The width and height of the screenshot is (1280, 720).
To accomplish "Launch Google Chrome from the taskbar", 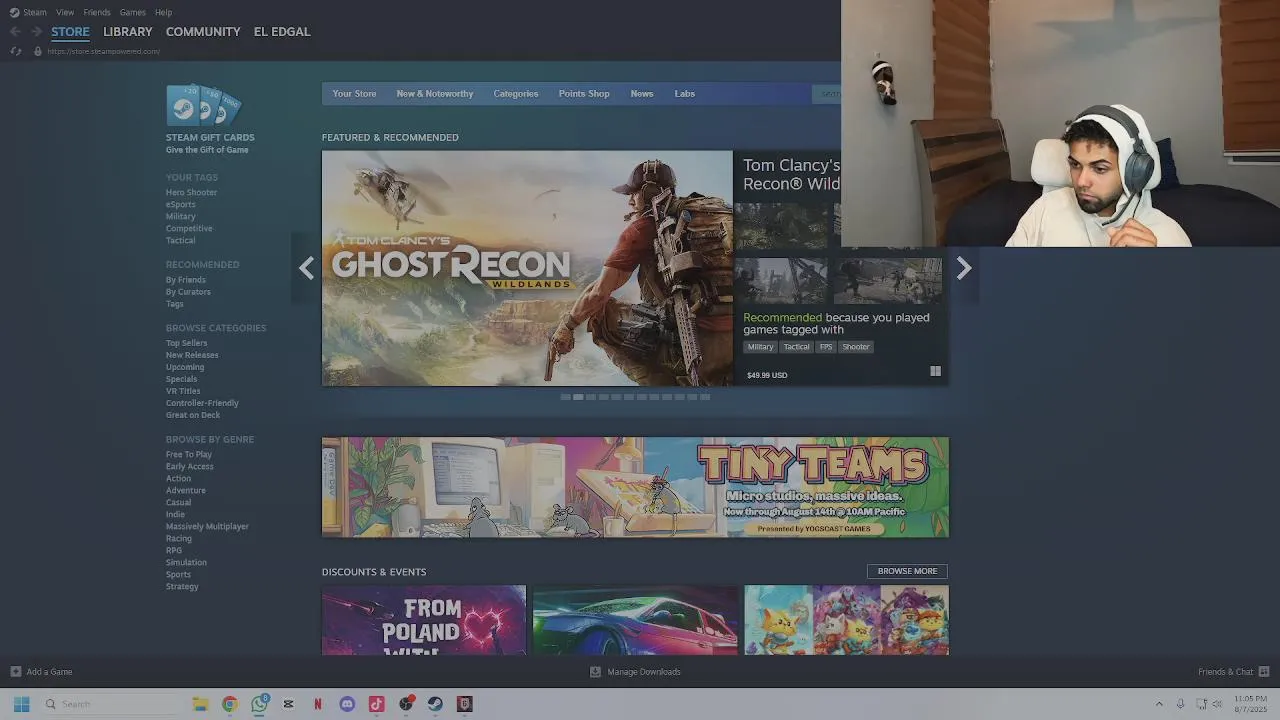I will click(230, 704).
